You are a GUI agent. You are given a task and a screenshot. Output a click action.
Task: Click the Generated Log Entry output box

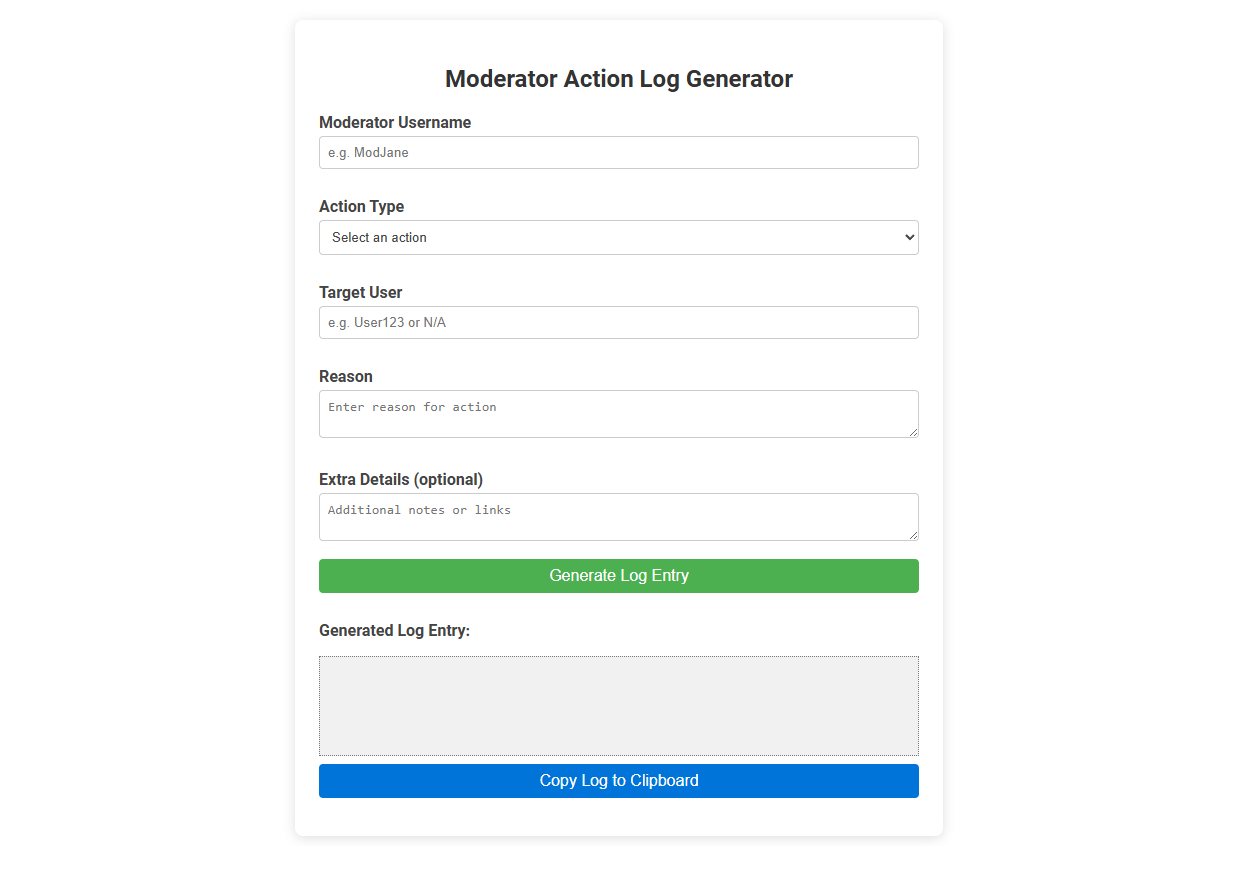[x=618, y=705]
